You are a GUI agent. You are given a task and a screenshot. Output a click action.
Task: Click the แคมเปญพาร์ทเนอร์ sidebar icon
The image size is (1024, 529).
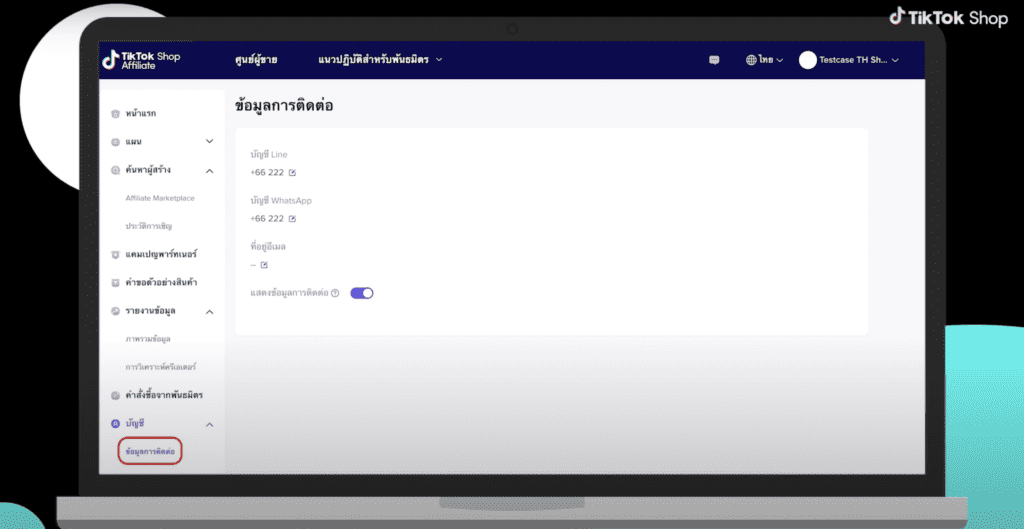116,255
